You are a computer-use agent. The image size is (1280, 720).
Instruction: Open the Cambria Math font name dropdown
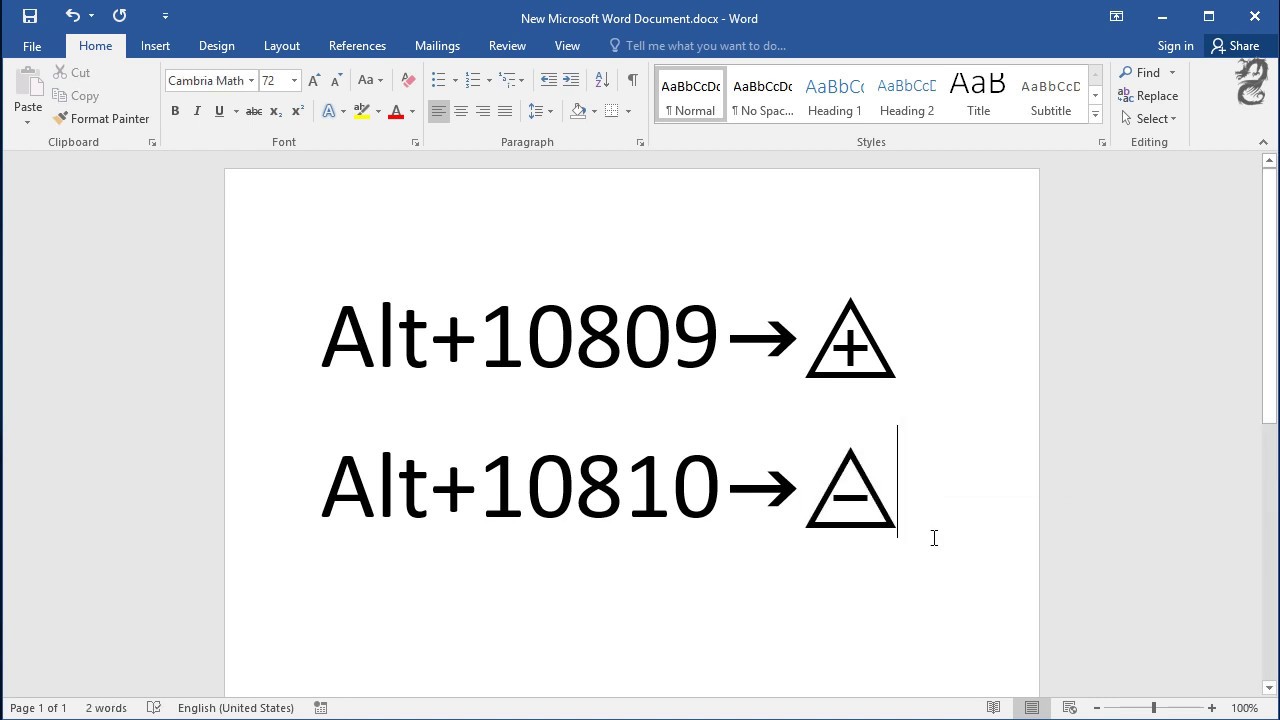(251, 80)
